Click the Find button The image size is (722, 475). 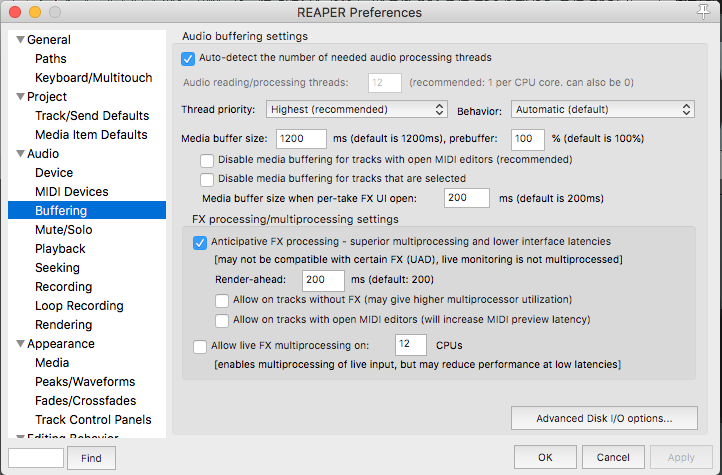coord(91,458)
